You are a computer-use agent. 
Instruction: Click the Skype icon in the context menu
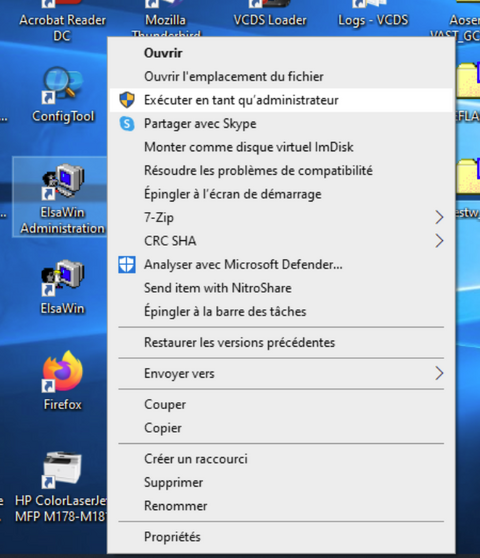[x=127, y=124]
